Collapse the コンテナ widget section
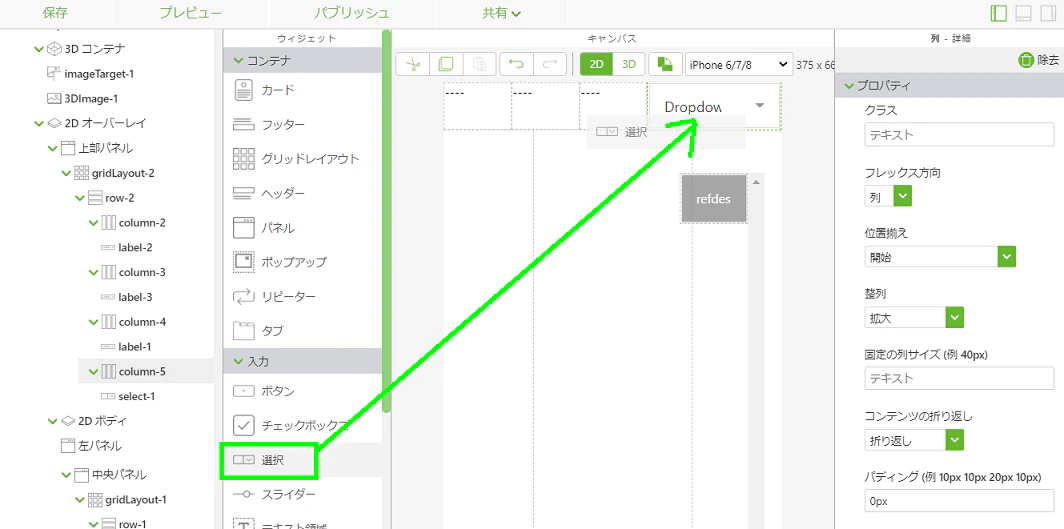Screen dimensions: 1064x529 [238, 60]
